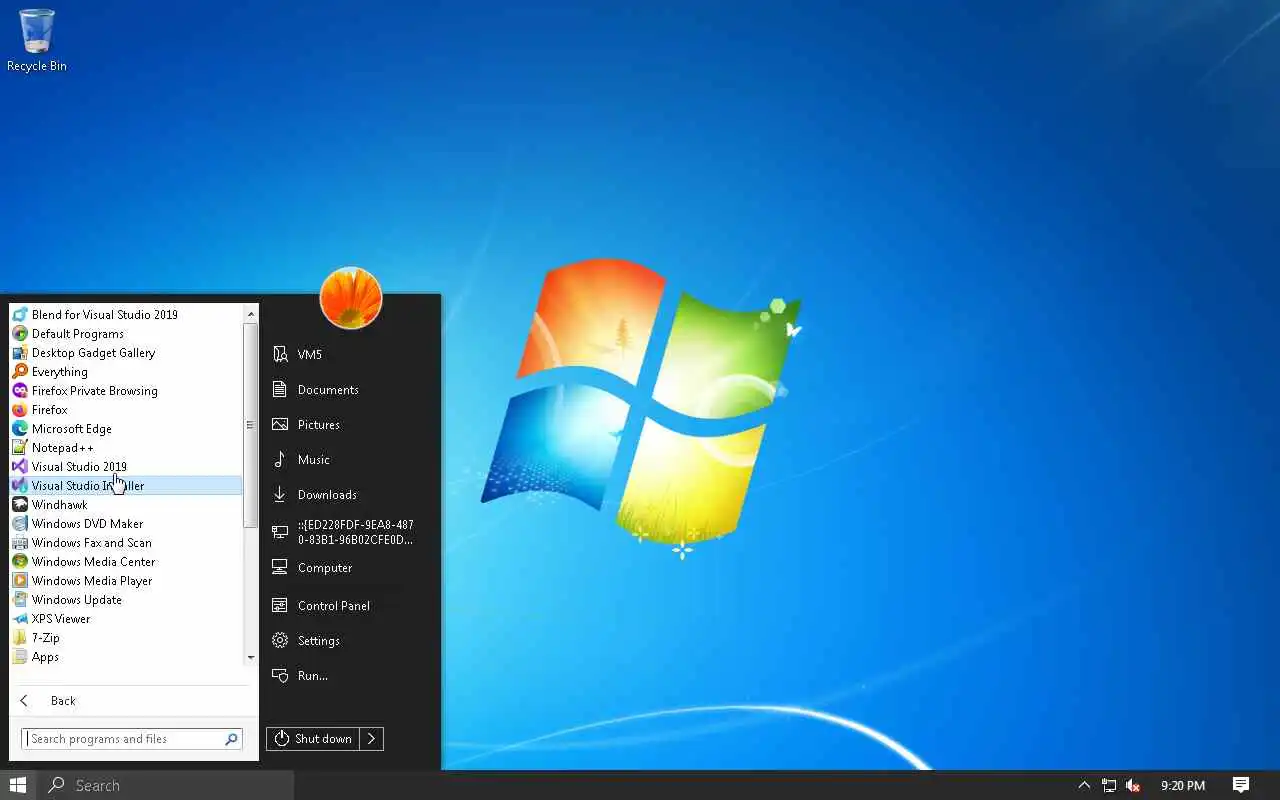This screenshot has width=1280, height=800.
Task: Click the Windows Start button
Action: 18,785
